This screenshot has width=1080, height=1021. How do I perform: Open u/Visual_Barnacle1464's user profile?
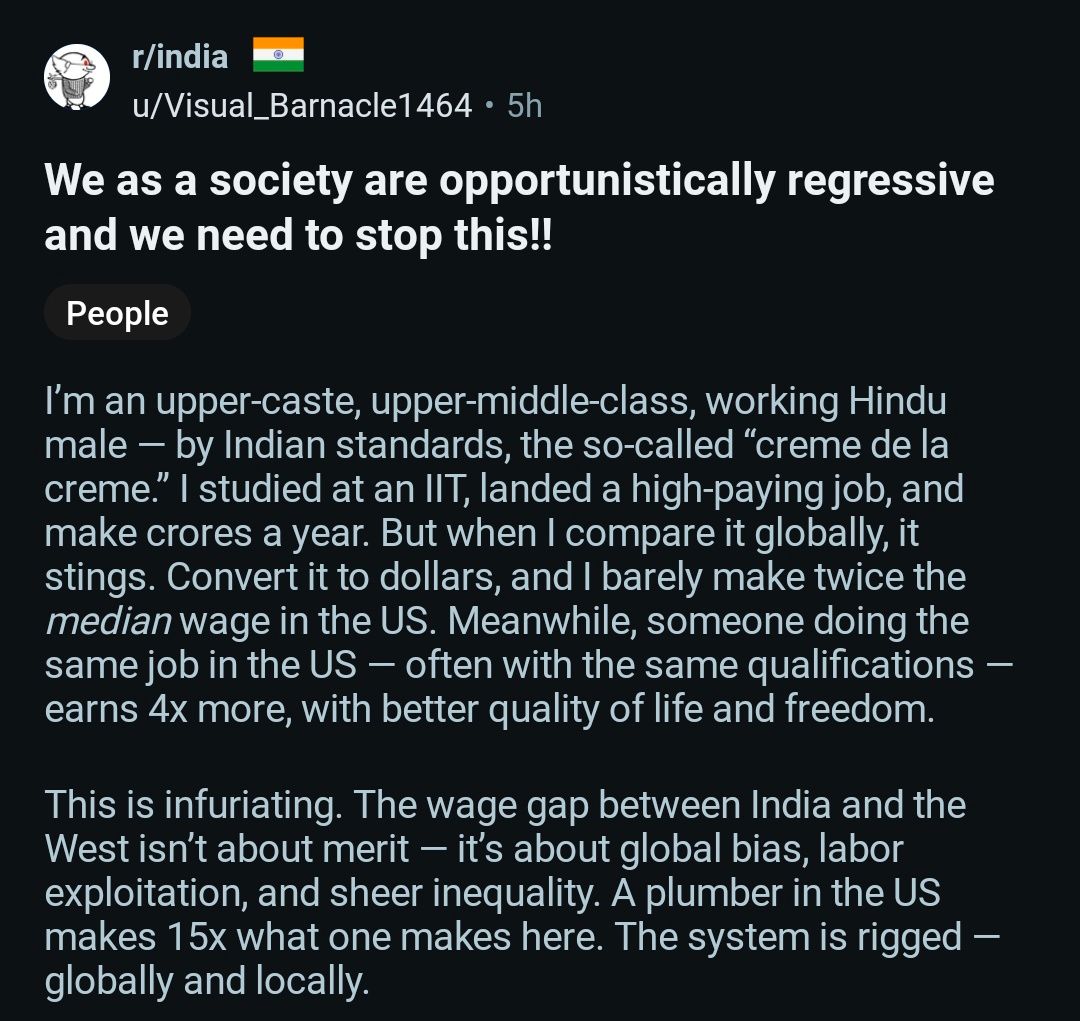click(301, 104)
